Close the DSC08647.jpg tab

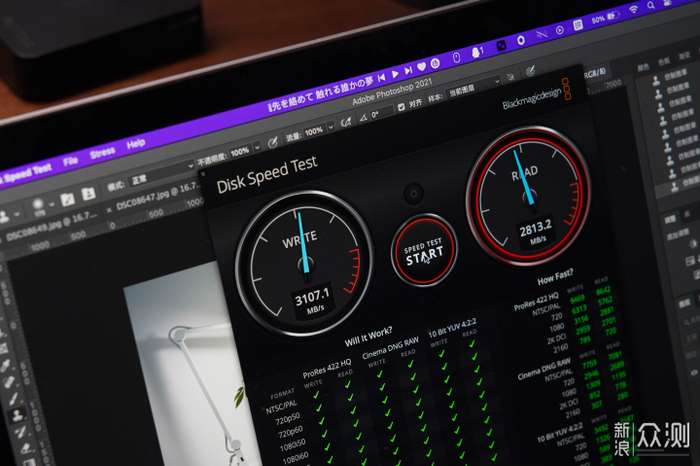(x=109, y=210)
